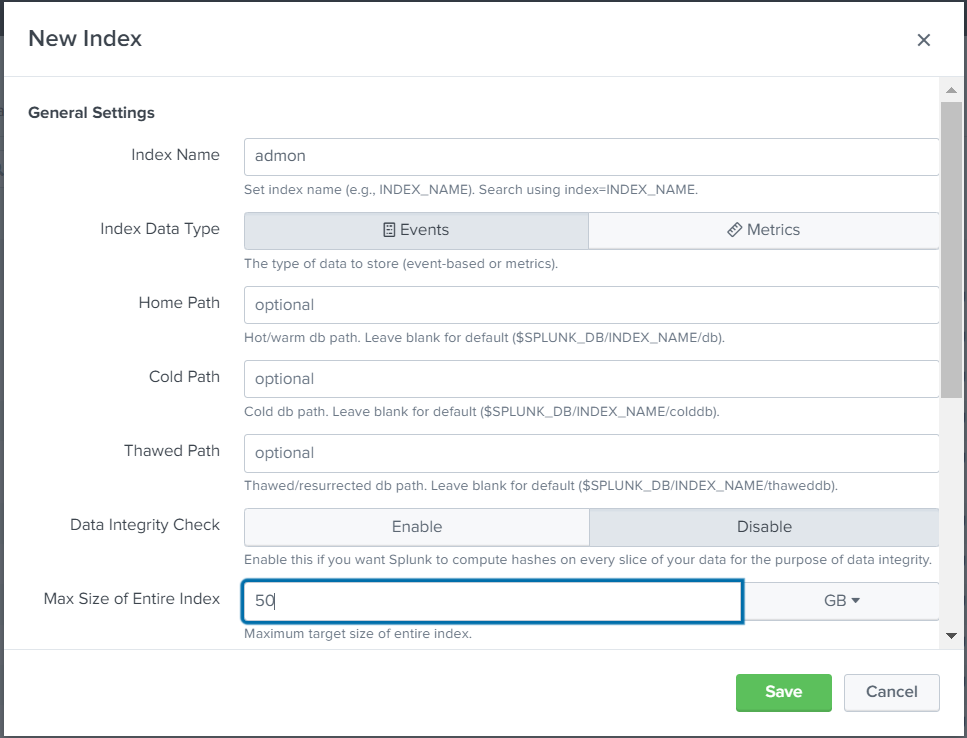This screenshot has width=967, height=738.
Task: Click the scrollbar track below the thumb
Action: pos(951,510)
